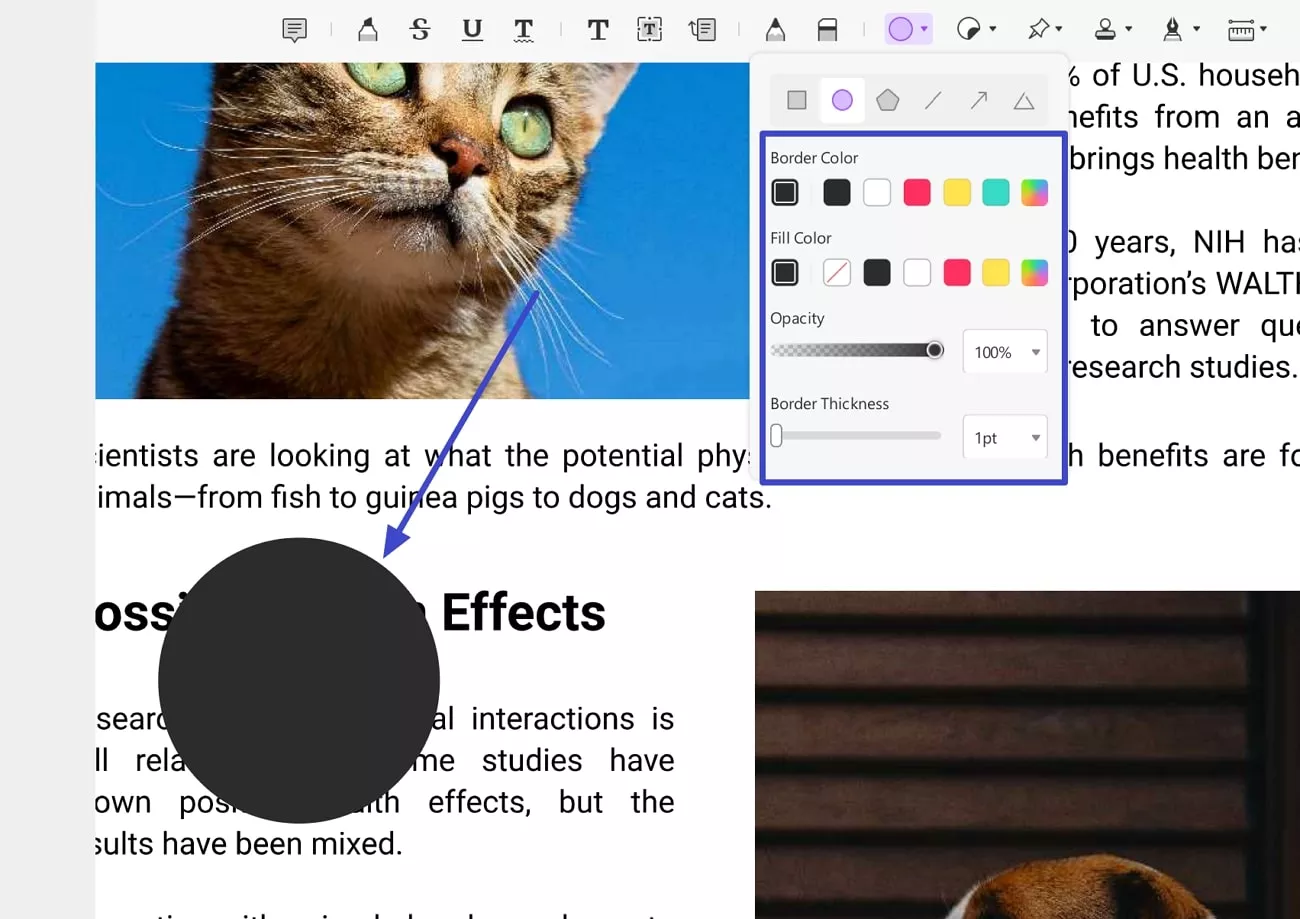Set border color to white
This screenshot has width=1300, height=919.
(x=877, y=192)
